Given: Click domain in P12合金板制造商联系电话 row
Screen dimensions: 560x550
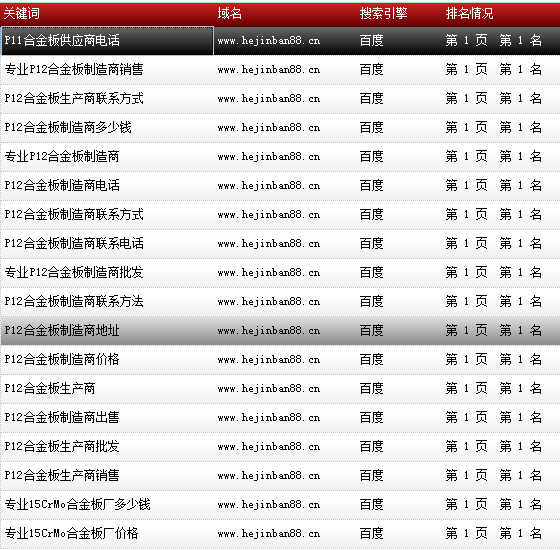Looking at the screenshot, I should (x=269, y=244).
